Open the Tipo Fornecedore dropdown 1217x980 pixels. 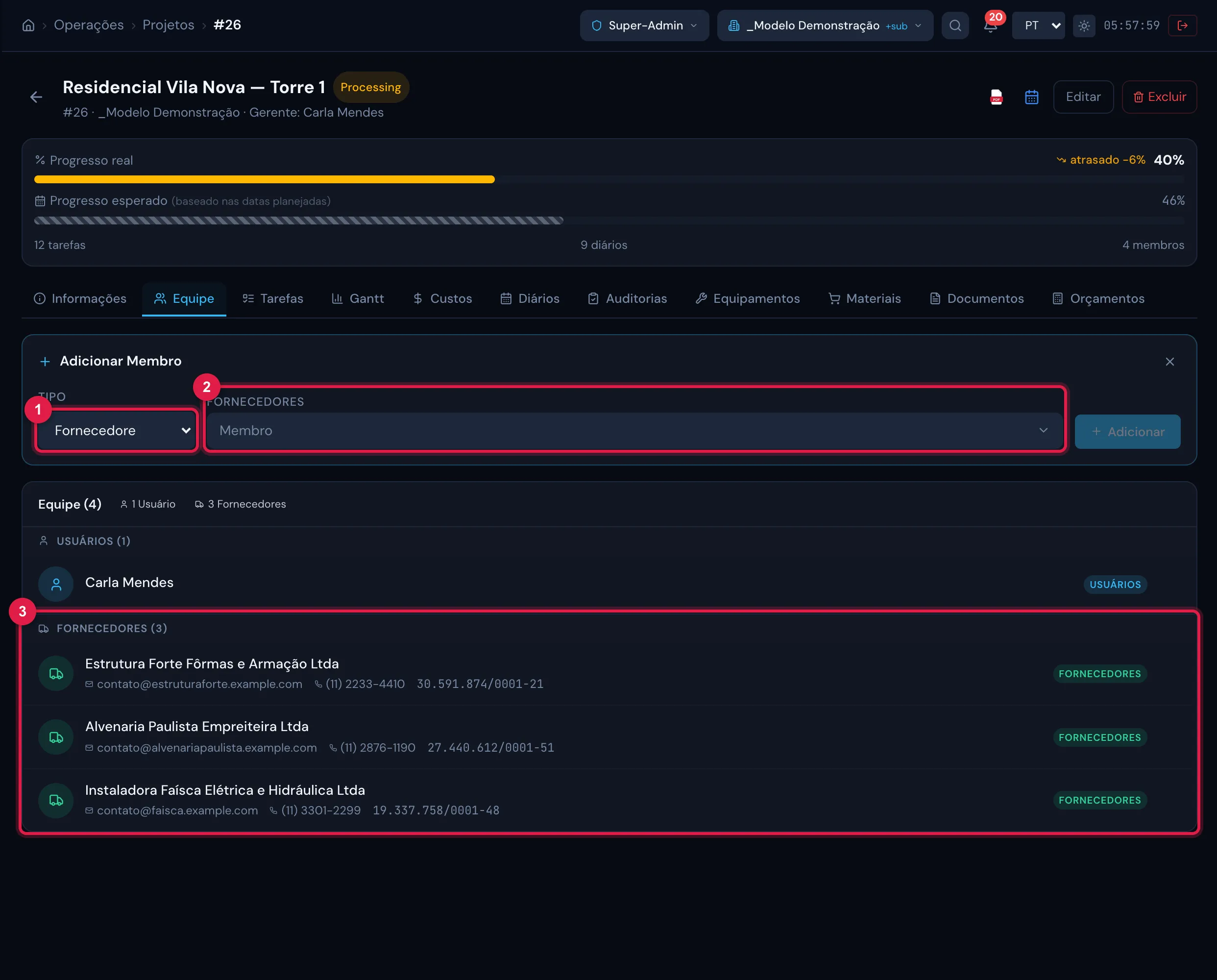click(116, 431)
